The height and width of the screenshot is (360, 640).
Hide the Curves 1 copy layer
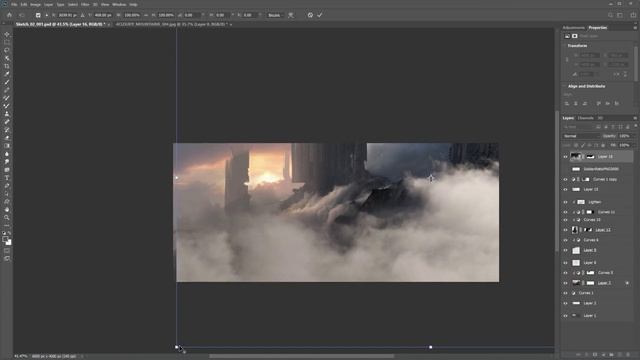(x=565, y=179)
